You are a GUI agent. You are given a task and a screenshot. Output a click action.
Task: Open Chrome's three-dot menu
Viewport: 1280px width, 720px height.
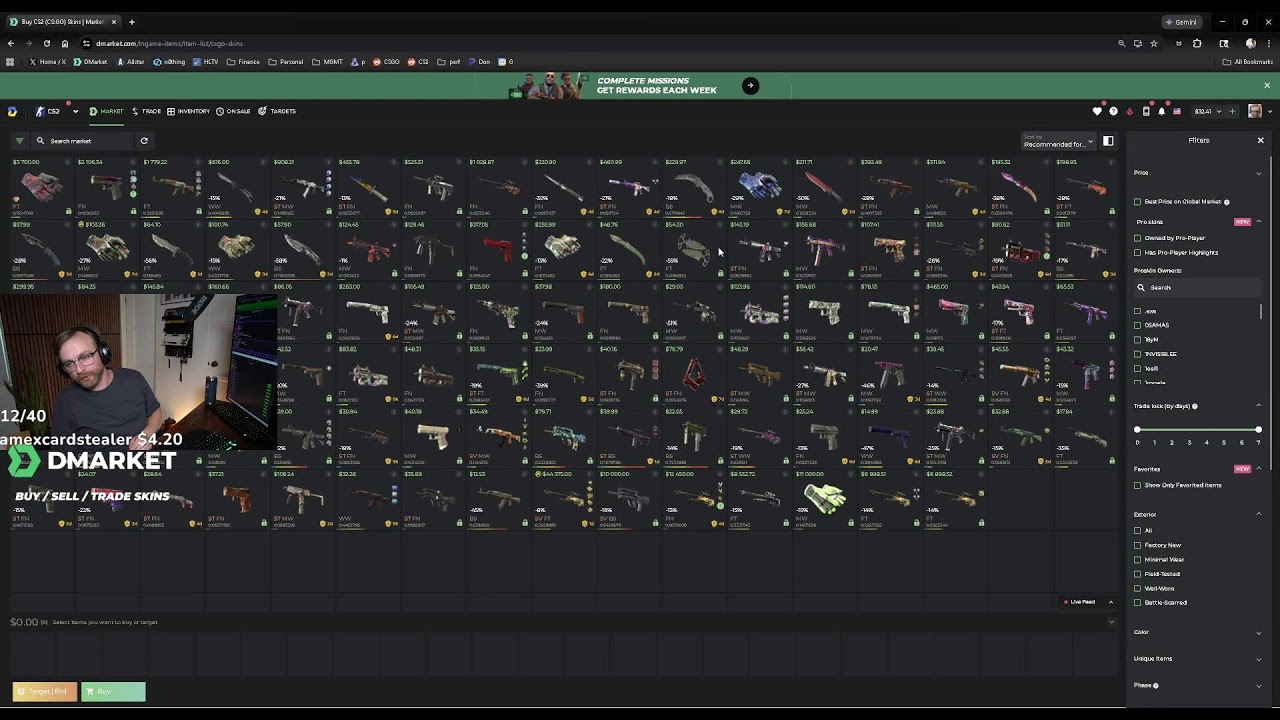click(x=1269, y=43)
